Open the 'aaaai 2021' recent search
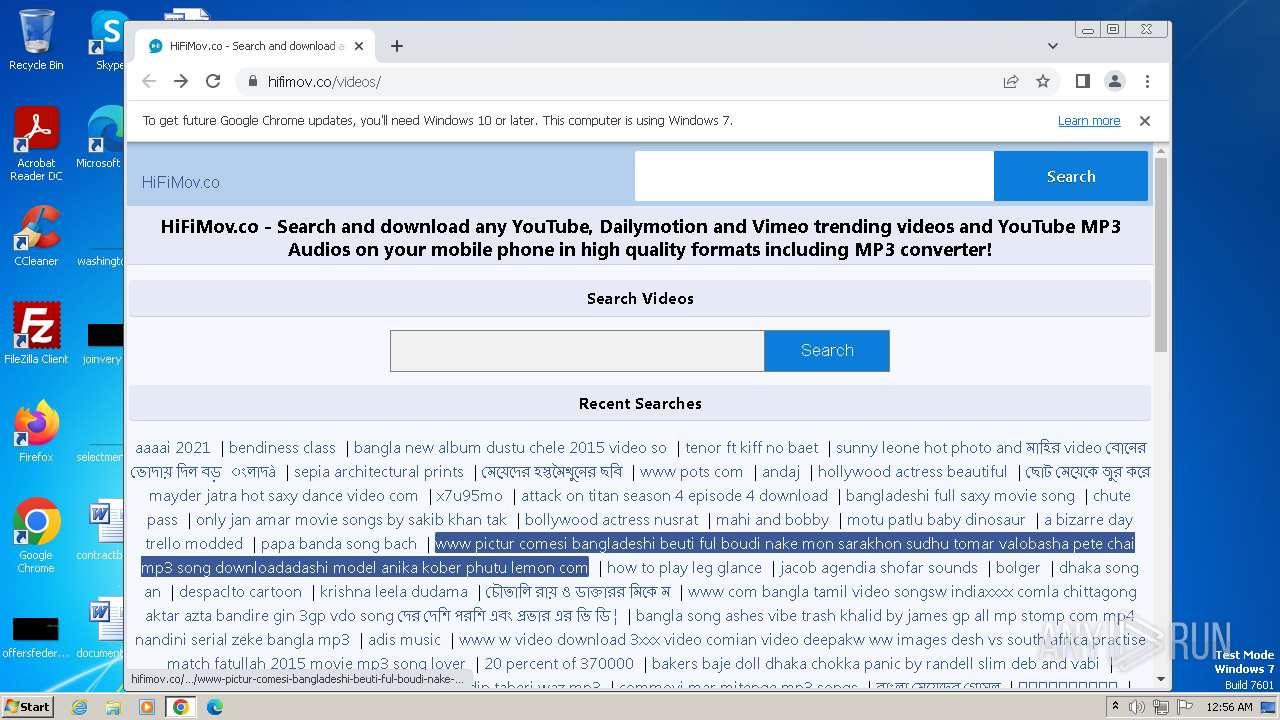The height and width of the screenshot is (720, 1280). 173,448
